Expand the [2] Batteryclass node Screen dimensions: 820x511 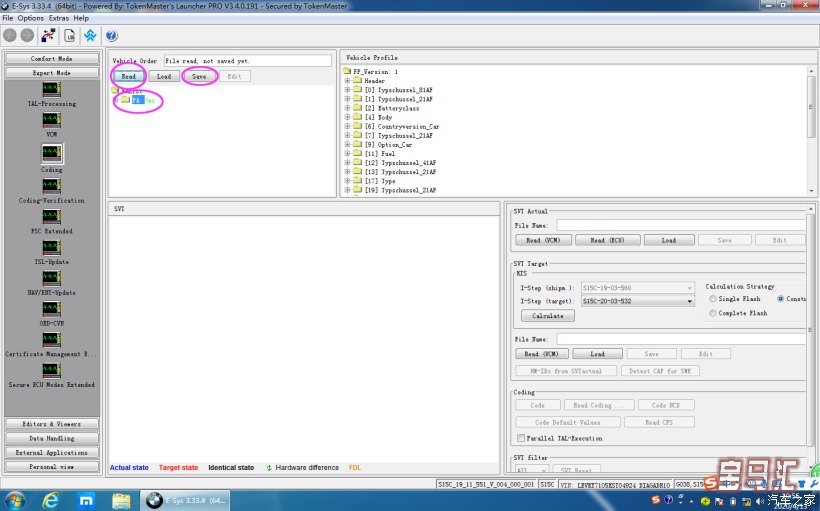point(347,108)
